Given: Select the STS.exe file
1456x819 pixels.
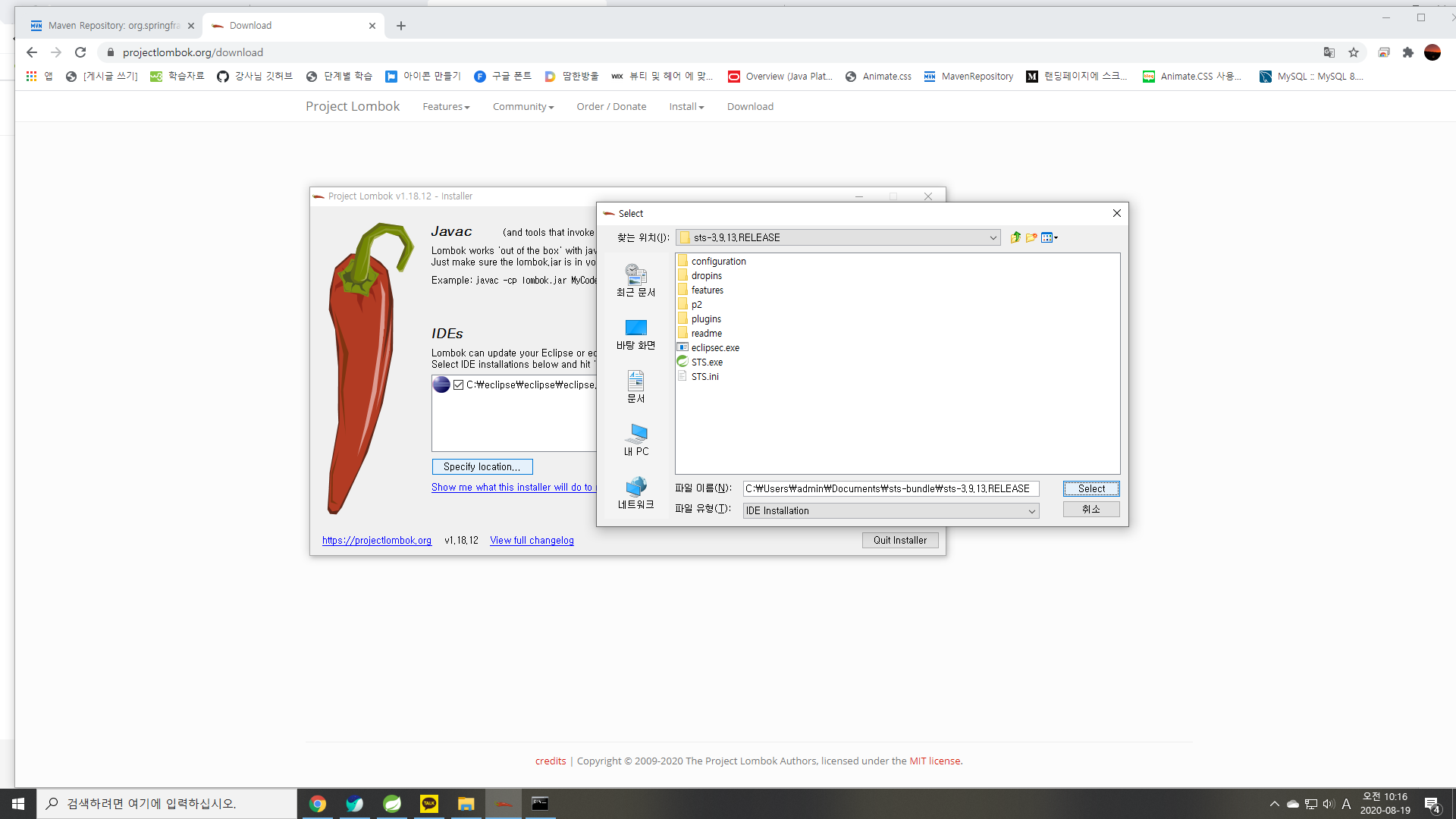Looking at the screenshot, I should click(x=700, y=362).
